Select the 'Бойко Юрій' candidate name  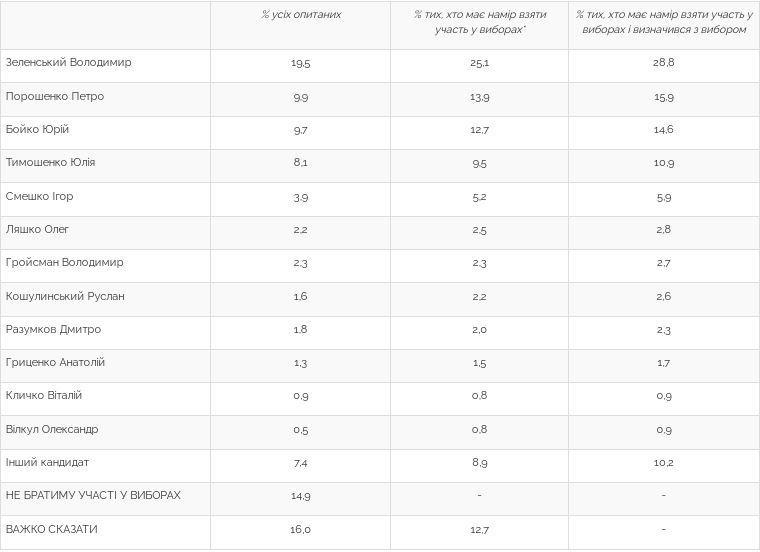coord(38,130)
